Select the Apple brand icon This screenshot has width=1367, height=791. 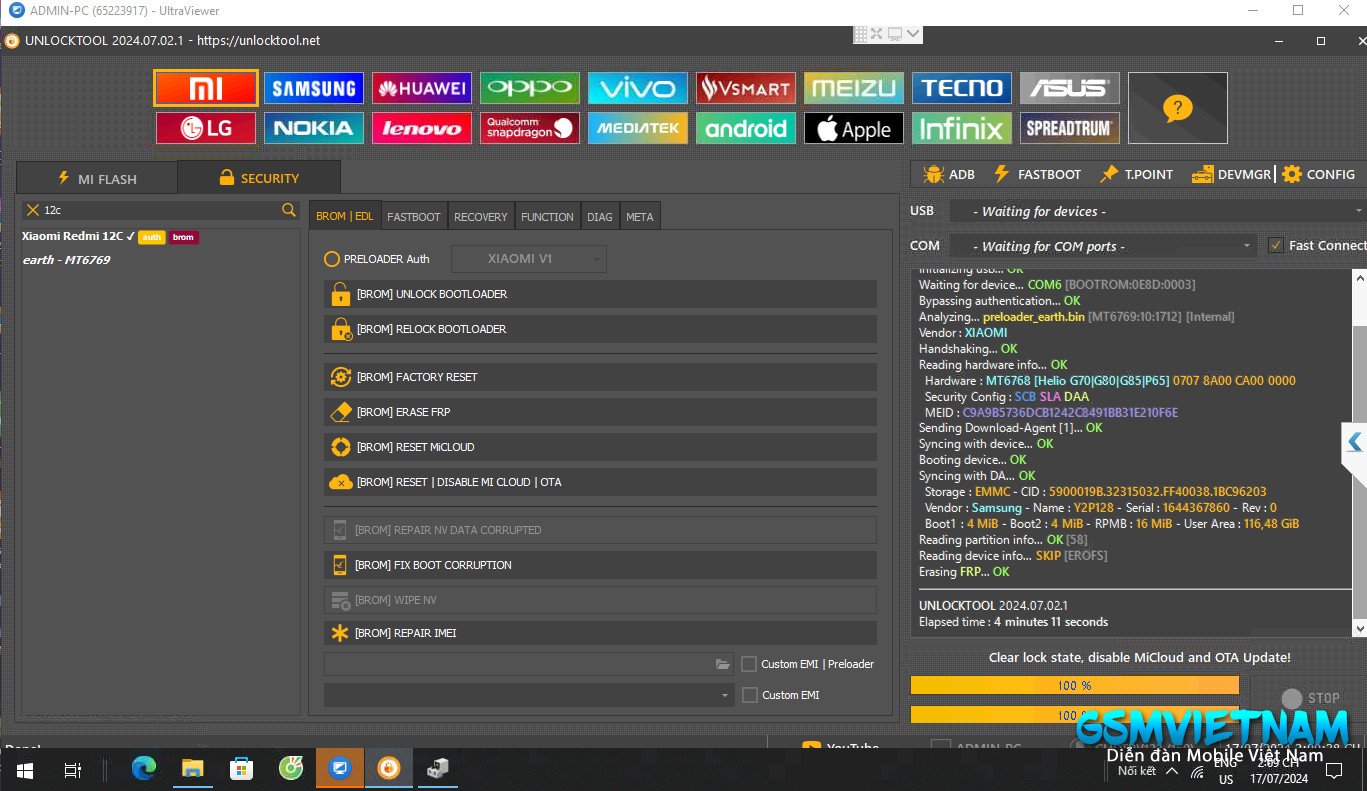854,128
